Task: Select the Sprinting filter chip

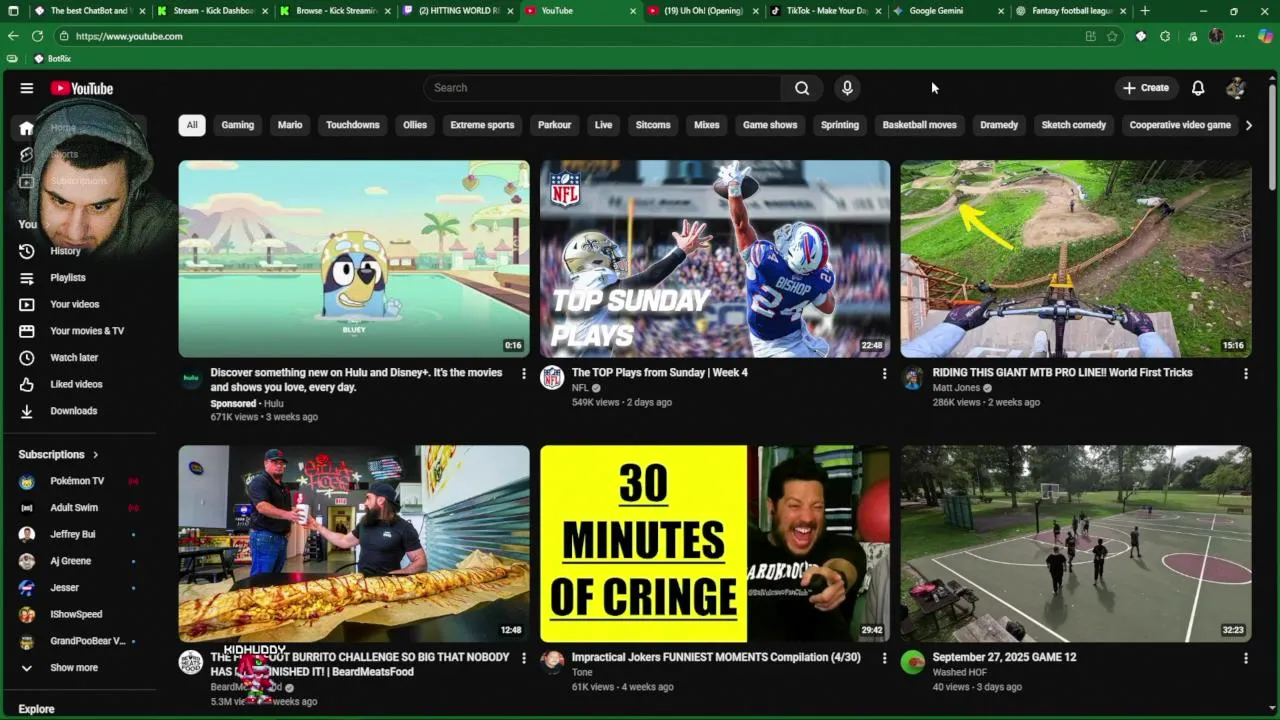Action: (x=840, y=125)
